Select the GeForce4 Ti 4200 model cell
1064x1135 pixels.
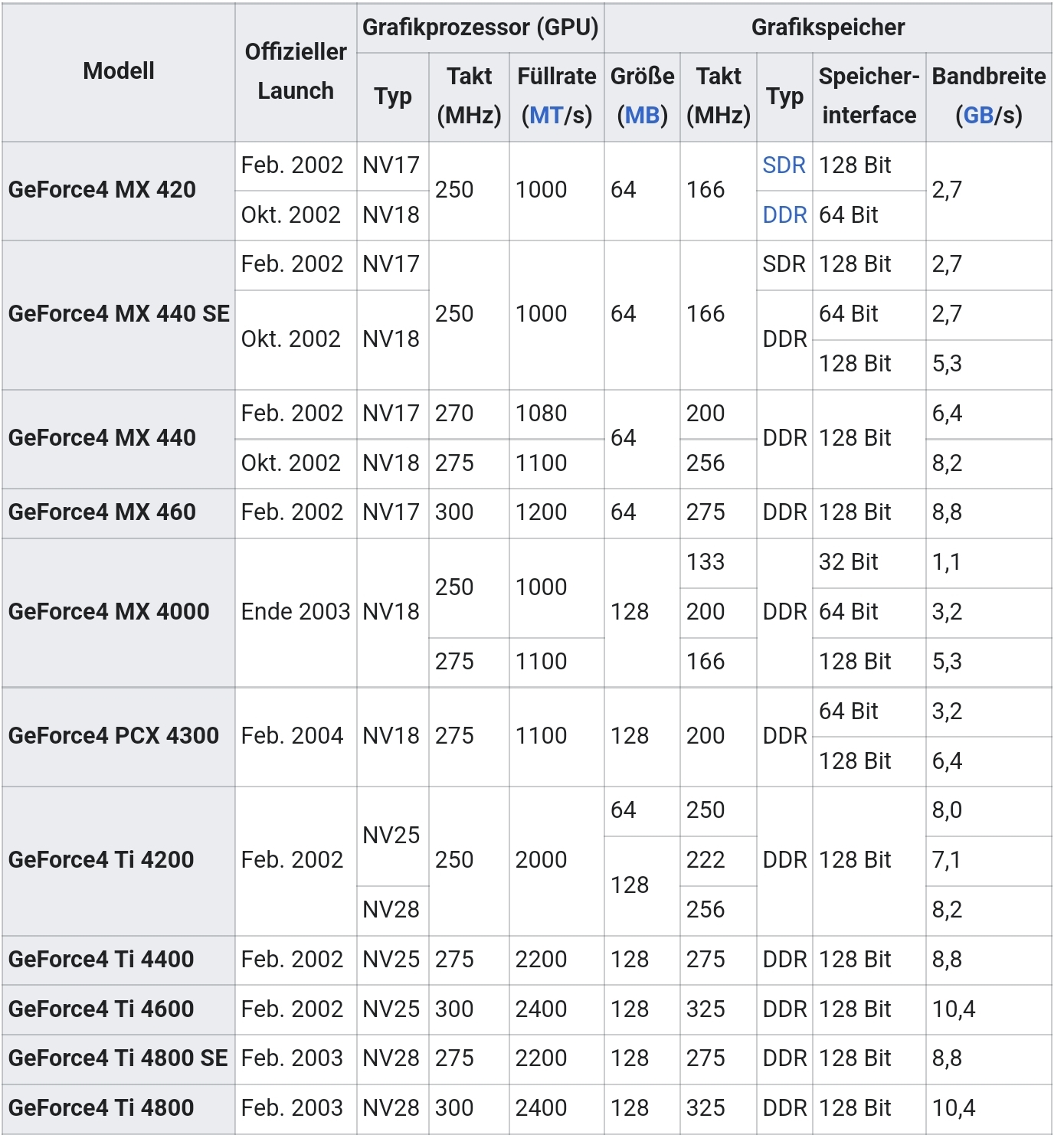tap(119, 861)
